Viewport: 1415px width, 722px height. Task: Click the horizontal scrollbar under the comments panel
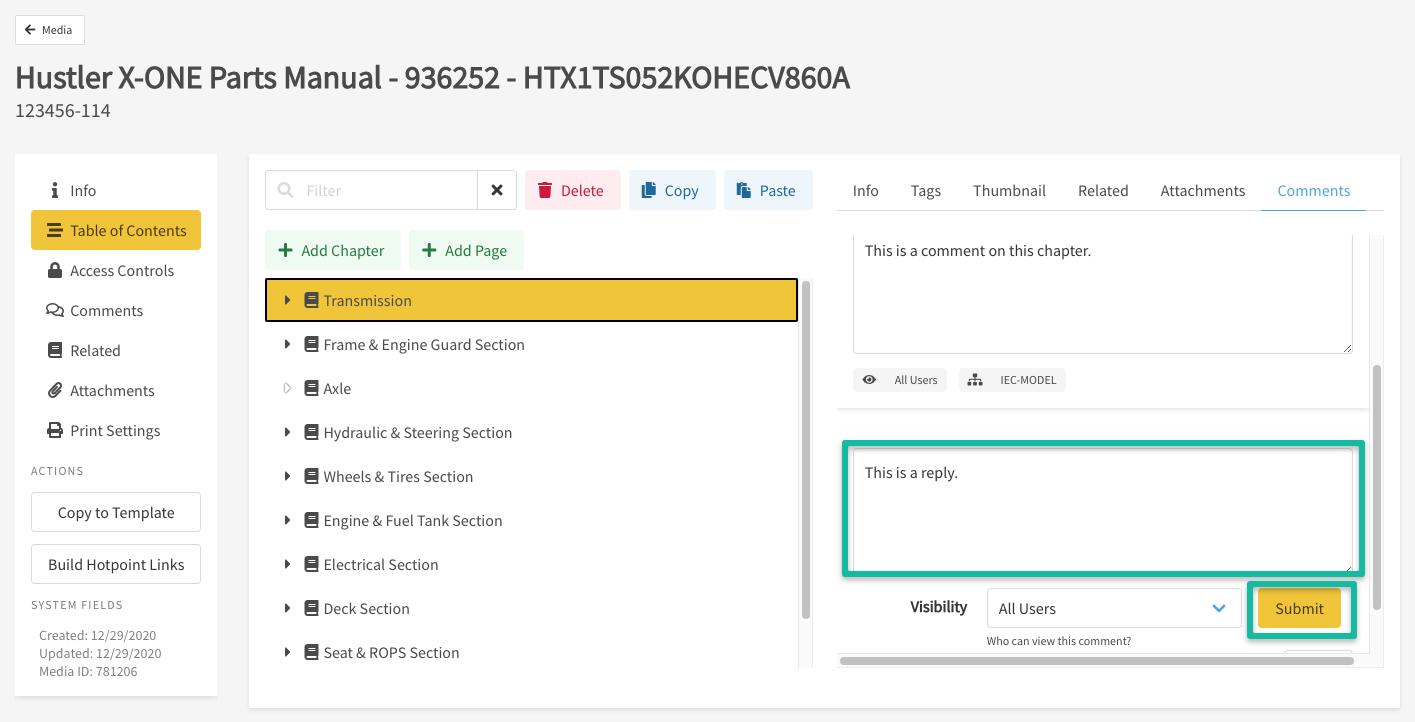[x=1060, y=660]
